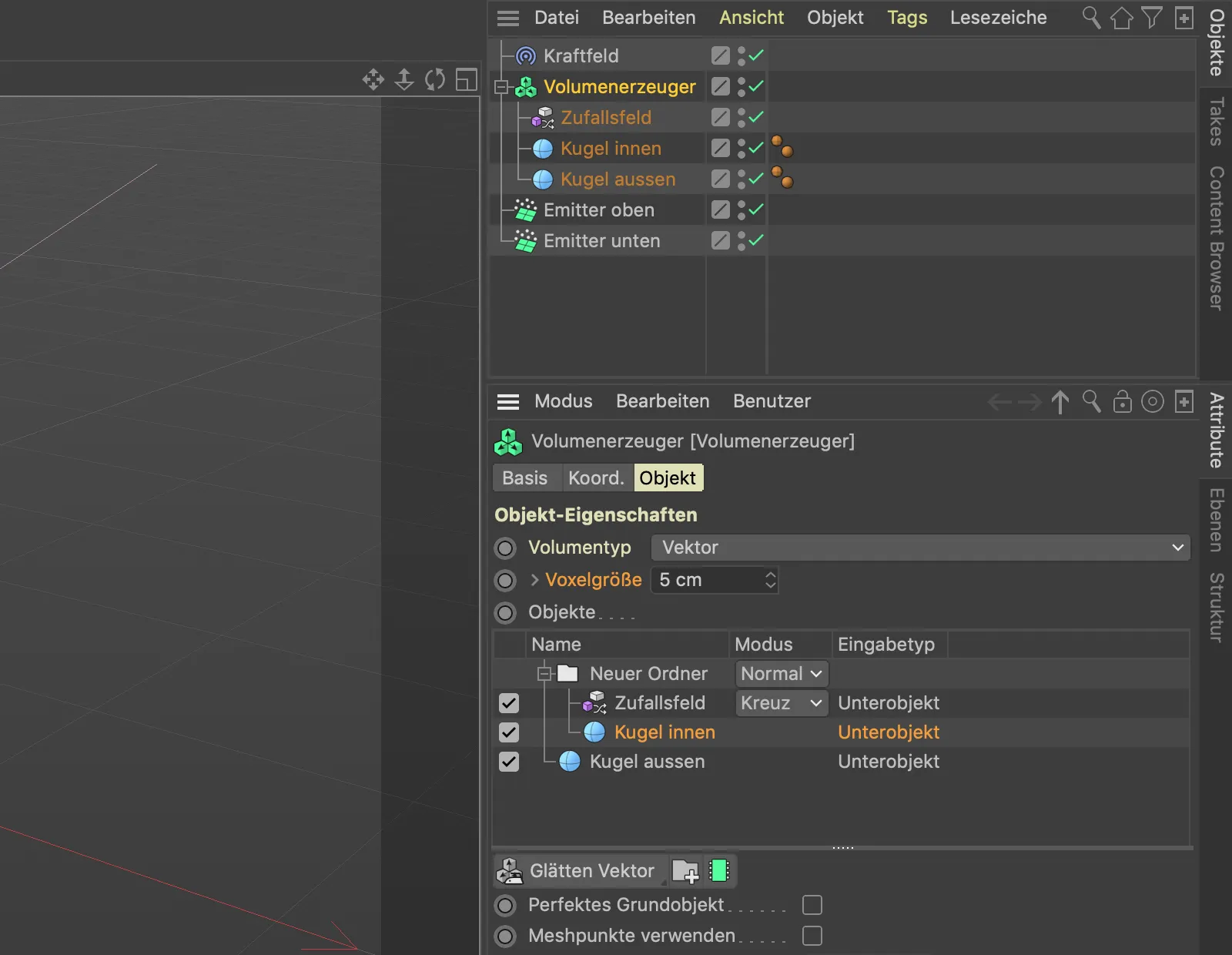The height and width of the screenshot is (955, 1232).
Task: Click the Emitter unten particle icon
Action: [526, 240]
